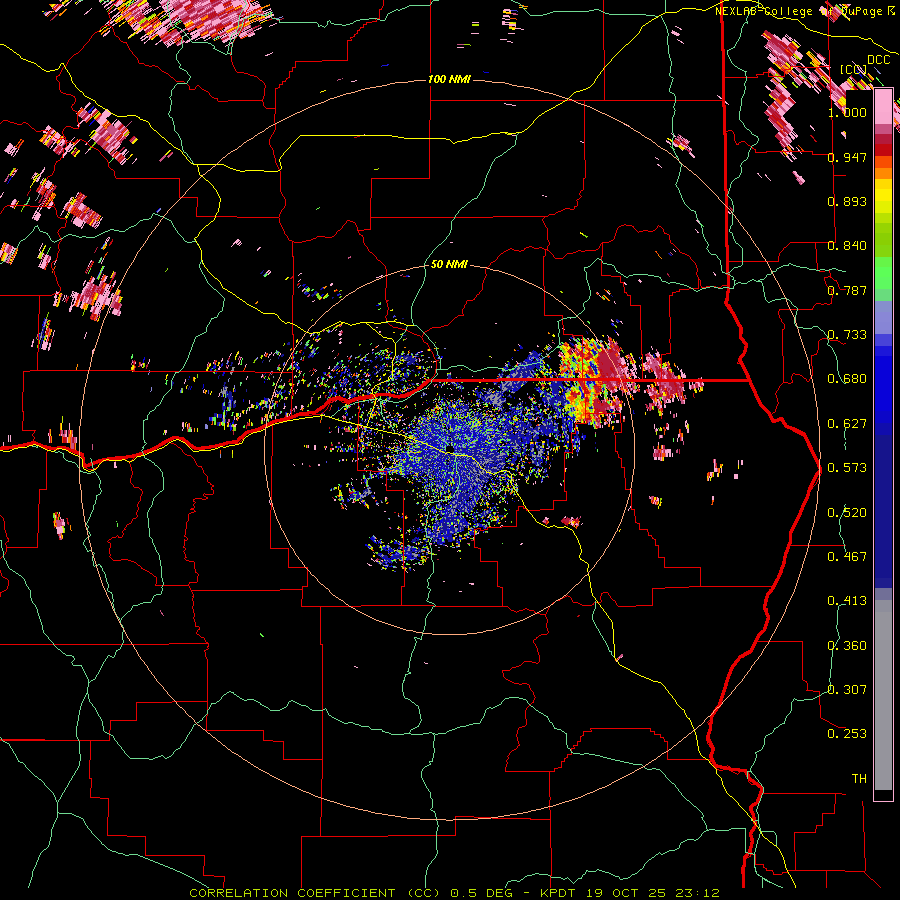
Task: Click the 0.360 color scale value
Action: pos(847,646)
